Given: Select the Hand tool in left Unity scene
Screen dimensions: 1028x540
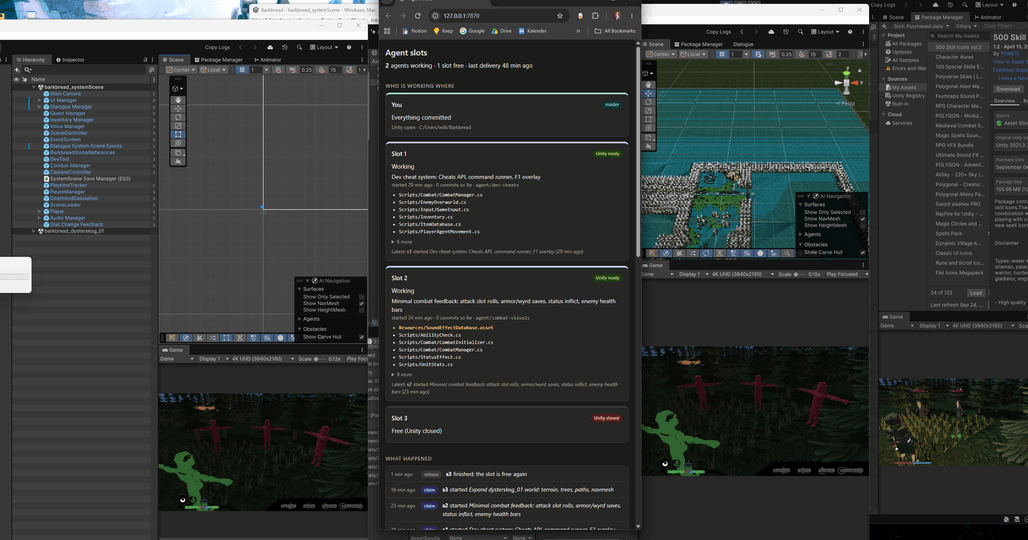Looking at the screenshot, I should coord(178,100).
